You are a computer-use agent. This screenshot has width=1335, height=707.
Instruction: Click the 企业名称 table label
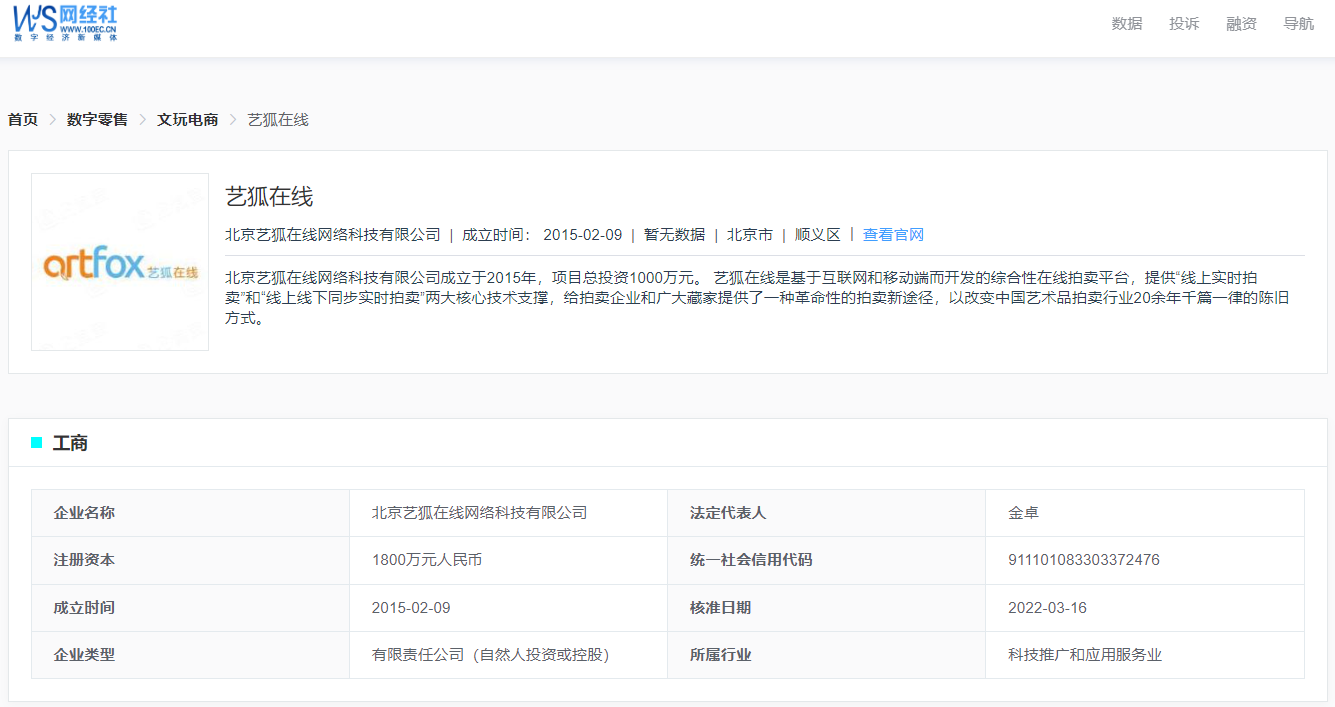point(84,513)
